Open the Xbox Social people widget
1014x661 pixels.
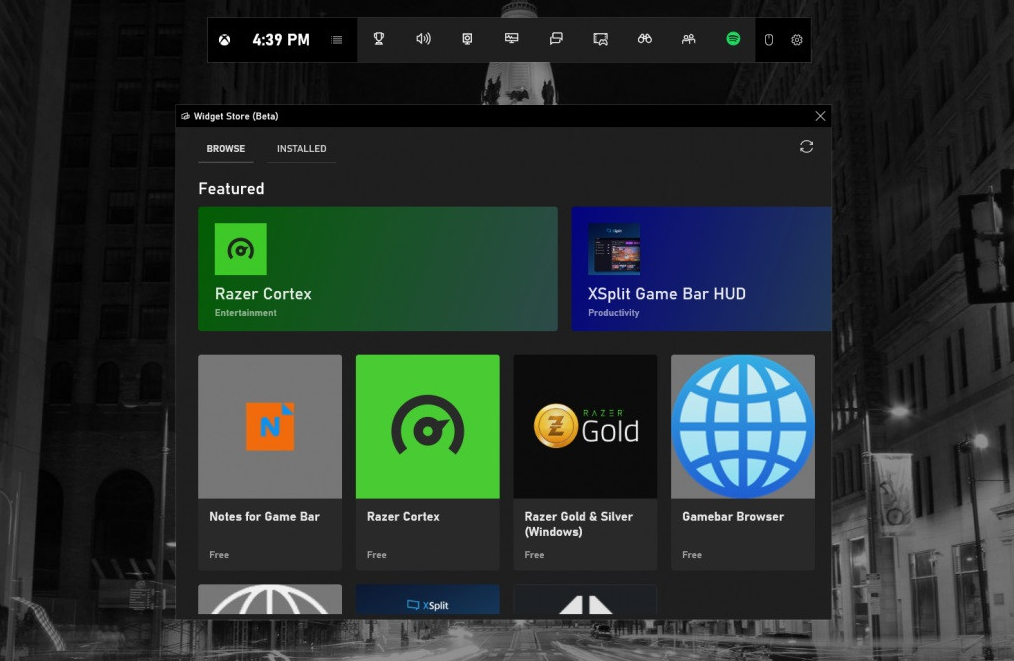tap(689, 39)
